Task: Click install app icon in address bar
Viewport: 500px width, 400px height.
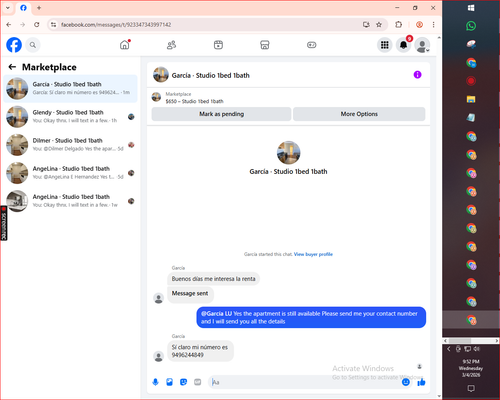Action: point(366,25)
